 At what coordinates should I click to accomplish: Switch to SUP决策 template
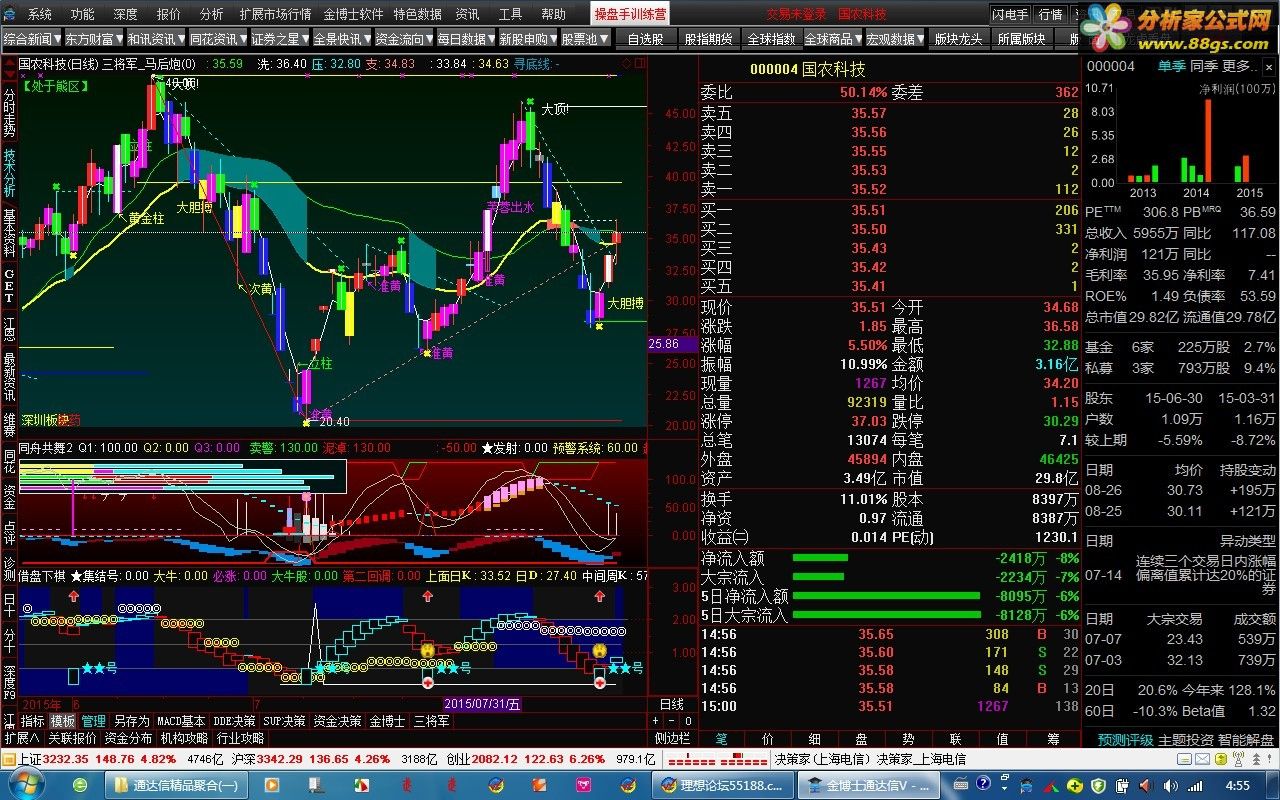coord(284,720)
